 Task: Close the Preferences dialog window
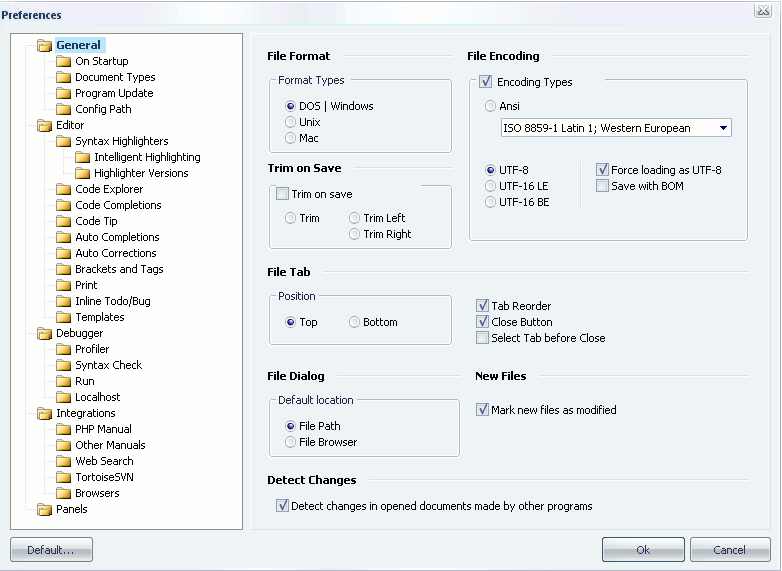point(763,11)
